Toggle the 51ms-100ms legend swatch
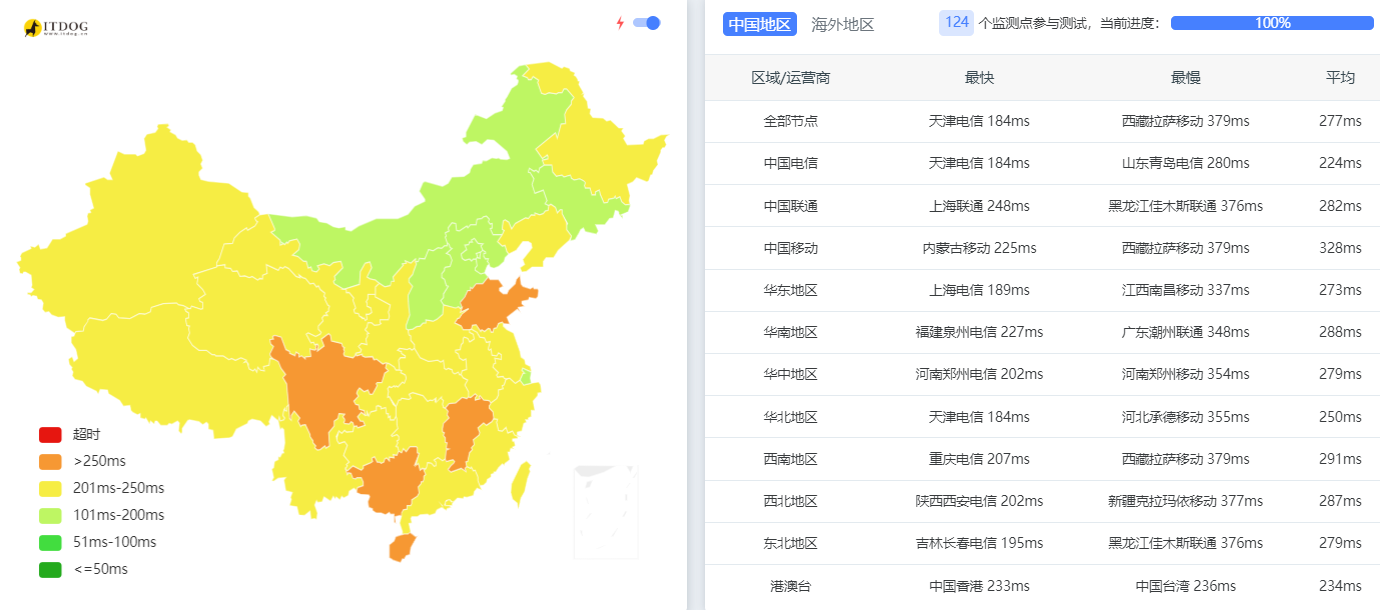The height and width of the screenshot is (610, 1380). click(x=50, y=543)
